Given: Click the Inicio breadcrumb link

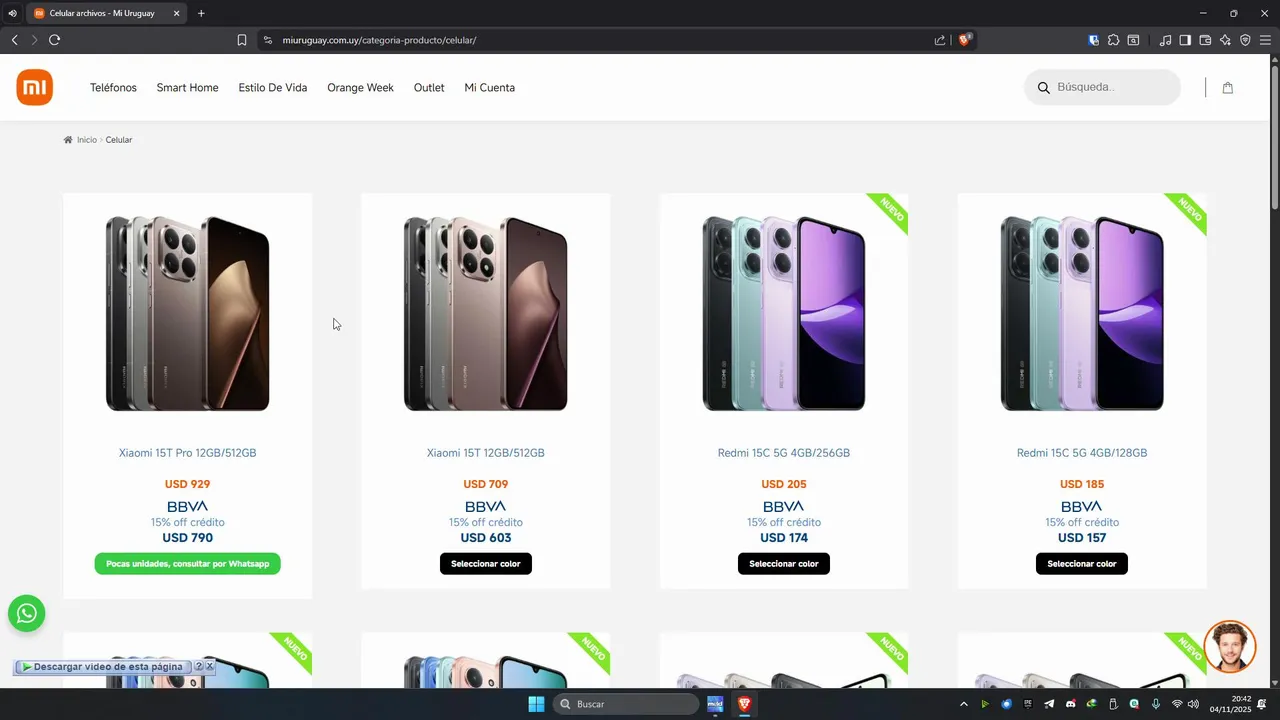Looking at the screenshot, I should 87,140.
